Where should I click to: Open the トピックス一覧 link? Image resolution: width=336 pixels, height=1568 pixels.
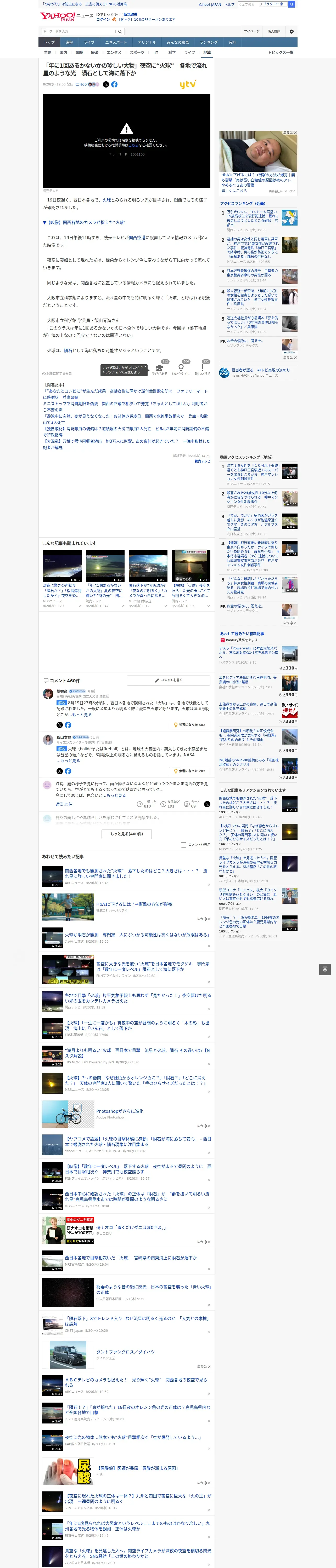click(281, 52)
